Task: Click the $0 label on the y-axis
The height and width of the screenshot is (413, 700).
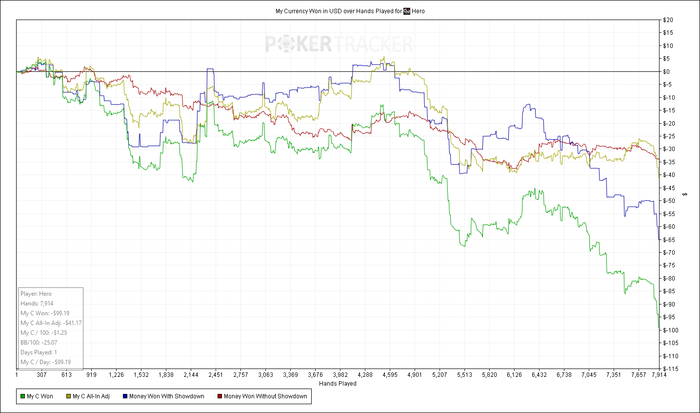Action: (x=666, y=71)
